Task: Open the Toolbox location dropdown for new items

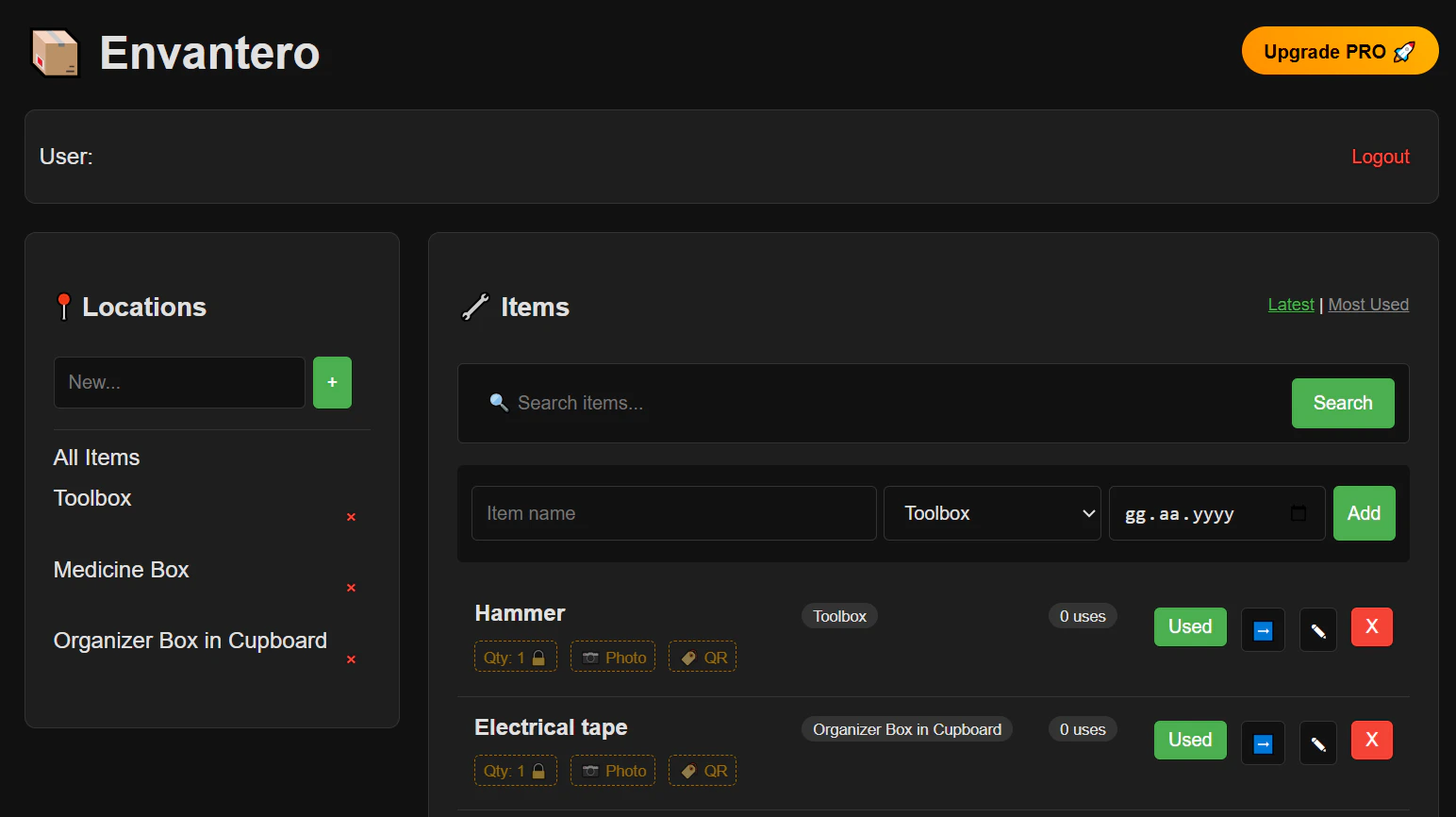Action: (x=991, y=513)
